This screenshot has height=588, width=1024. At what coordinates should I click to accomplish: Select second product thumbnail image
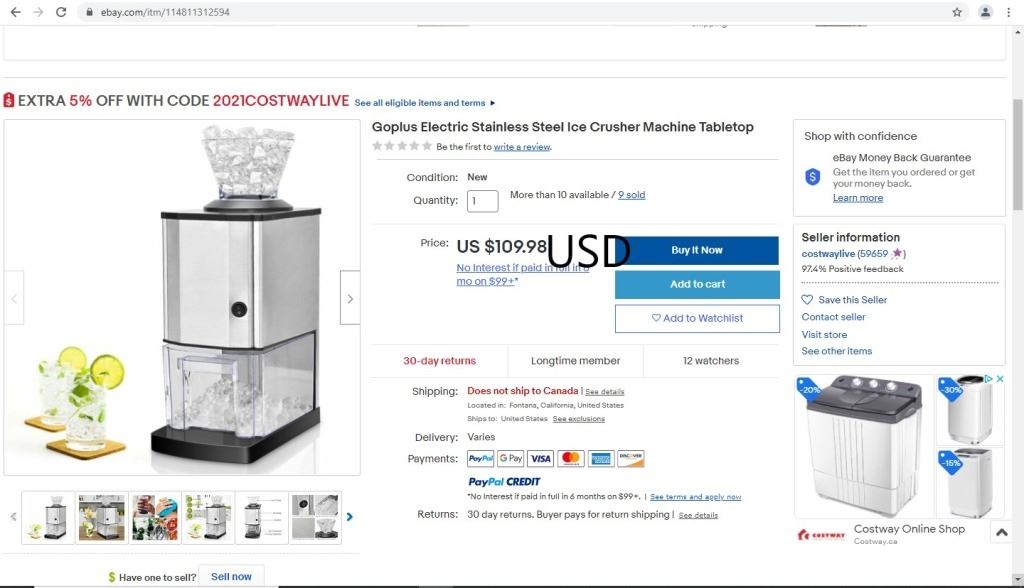point(102,517)
